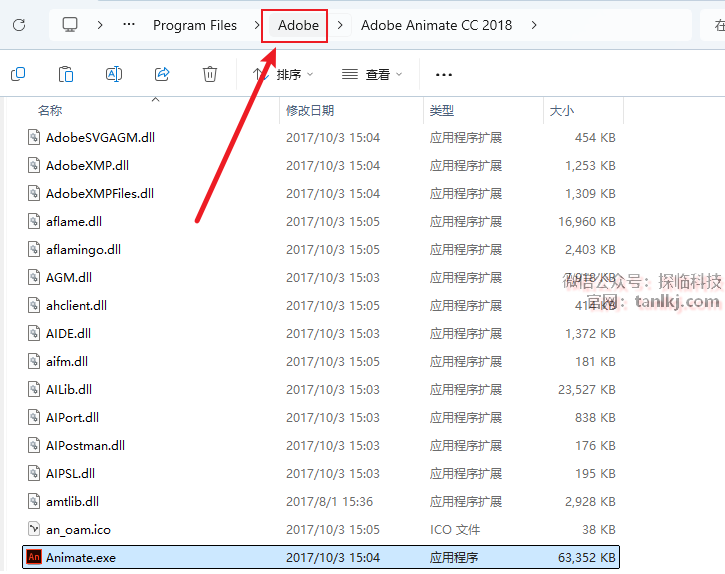This screenshot has height=574, width=725.
Task: Click the 应用程序 type of Animate.exe
Action: click(x=454, y=557)
